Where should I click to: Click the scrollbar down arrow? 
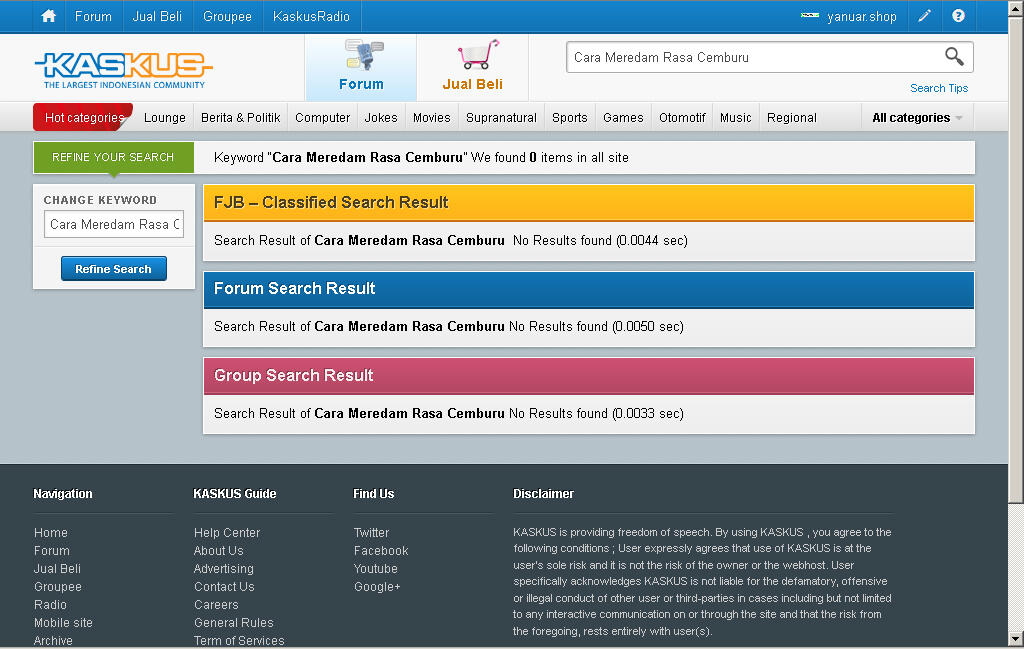[1016, 639]
